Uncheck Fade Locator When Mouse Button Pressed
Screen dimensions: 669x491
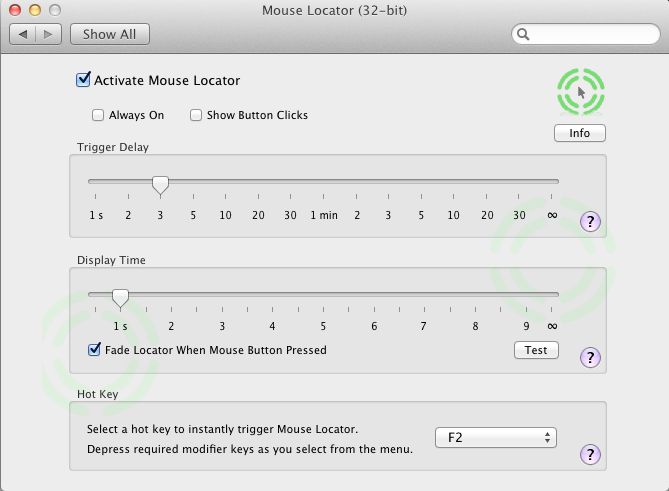coord(94,349)
